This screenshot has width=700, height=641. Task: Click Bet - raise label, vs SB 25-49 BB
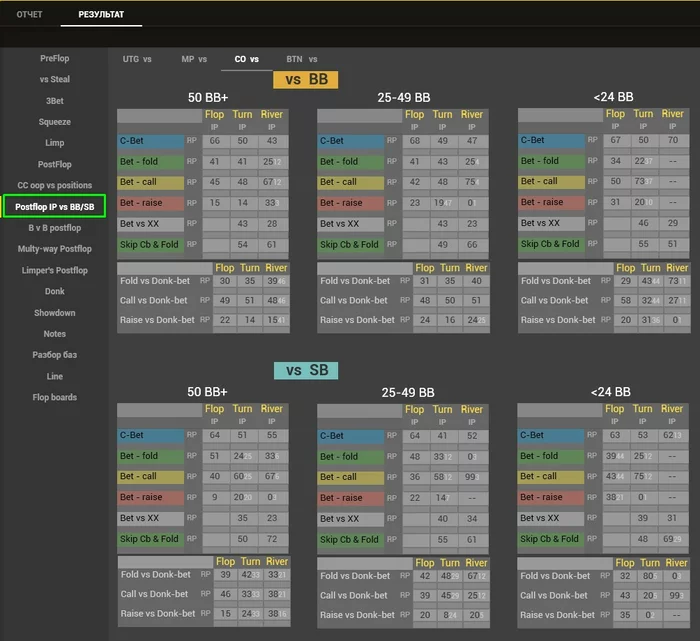[350, 498]
